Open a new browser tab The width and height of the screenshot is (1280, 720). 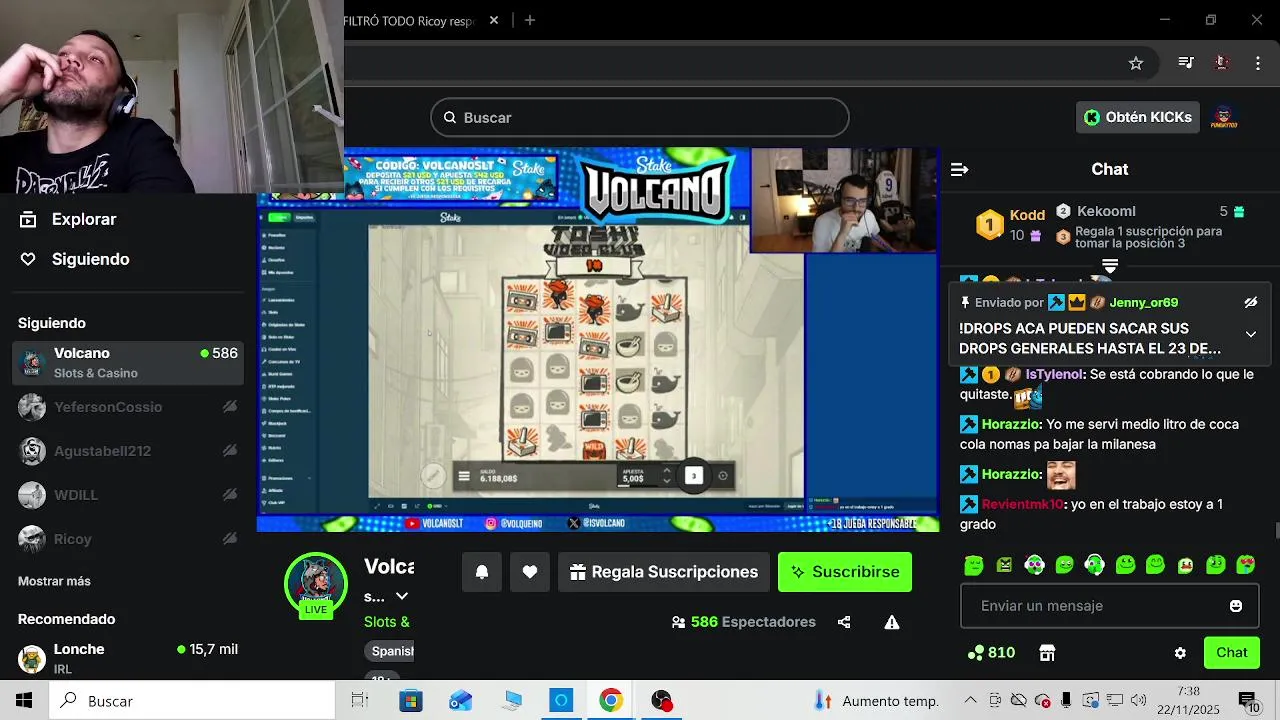click(x=530, y=20)
